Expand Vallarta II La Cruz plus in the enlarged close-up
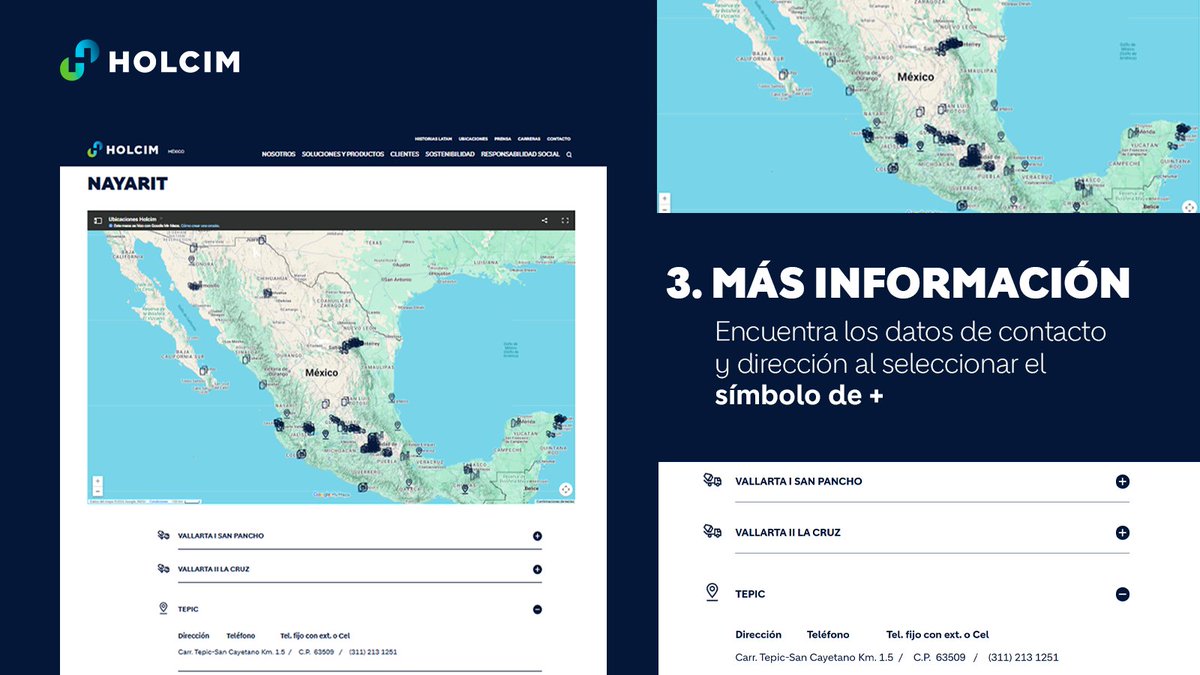This screenshot has height=675, width=1200. (1122, 533)
